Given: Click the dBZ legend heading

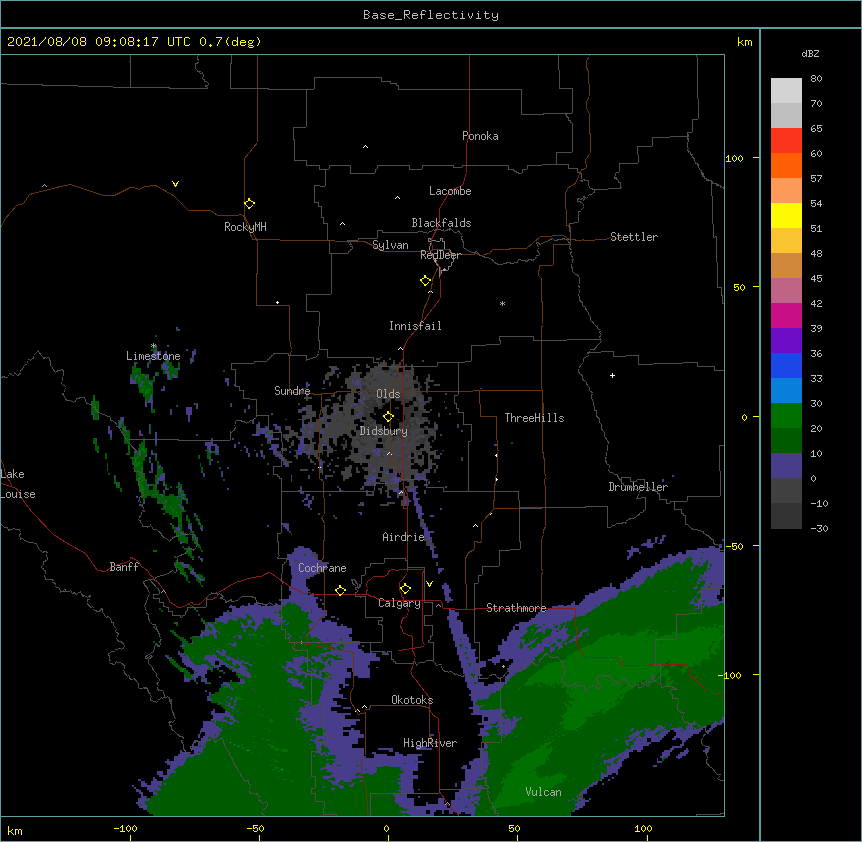Looking at the screenshot, I should click(x=810, y=53).
